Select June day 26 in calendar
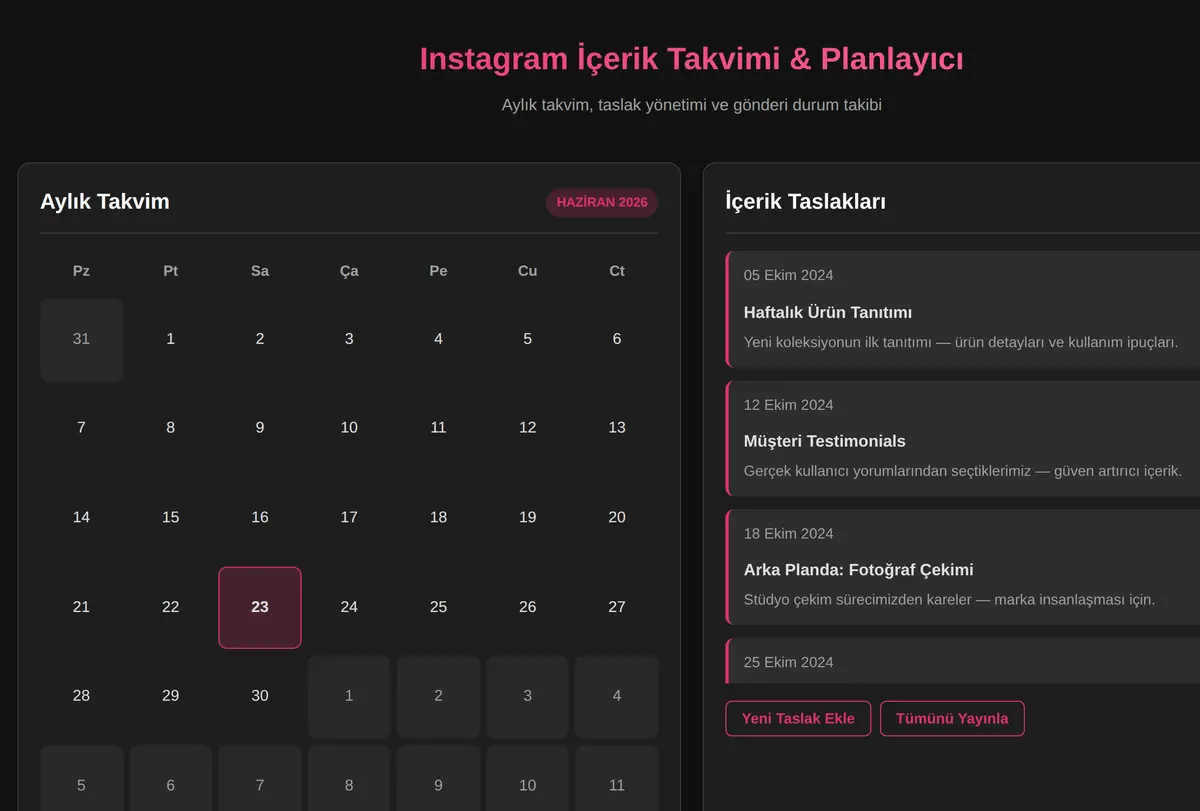Screen dimensions: 1200x811 click(x=528, y=607)
